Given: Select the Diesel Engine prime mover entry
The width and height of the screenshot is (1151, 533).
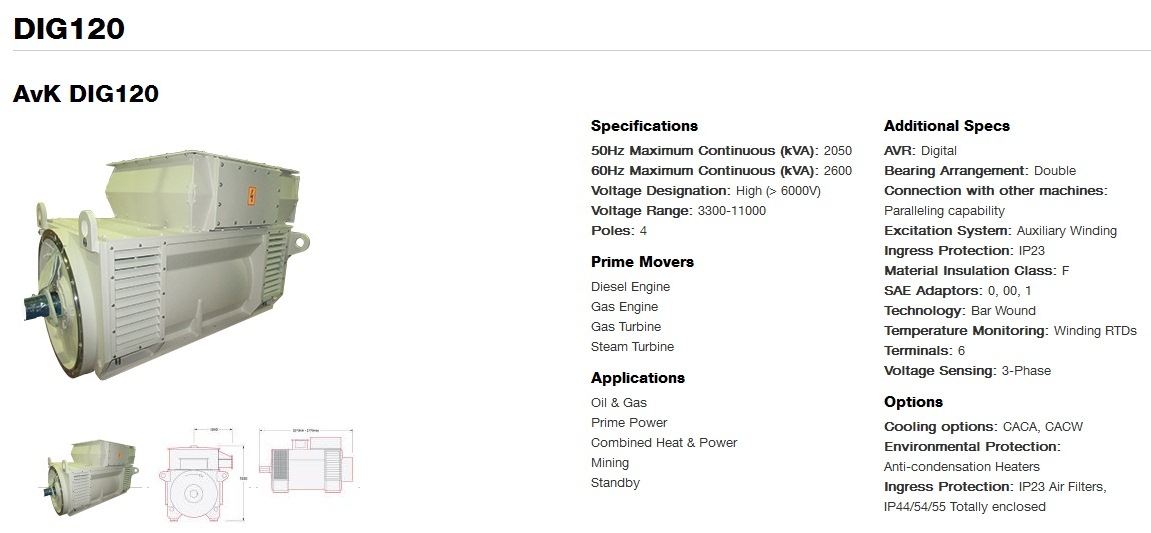Looking at the screenshot, I should [630, 287].
